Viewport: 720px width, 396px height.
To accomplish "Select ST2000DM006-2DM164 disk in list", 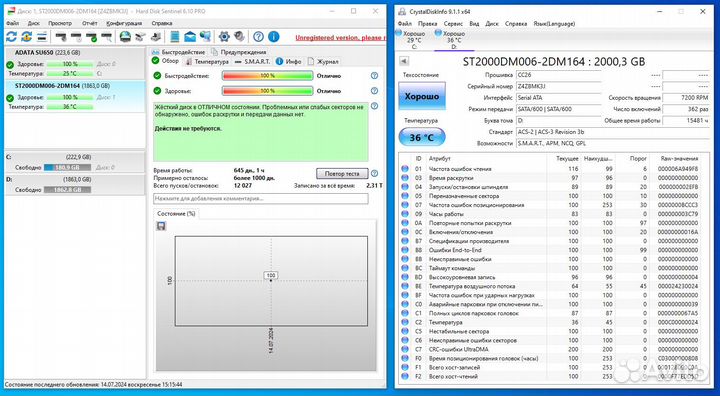I will 75,96.
